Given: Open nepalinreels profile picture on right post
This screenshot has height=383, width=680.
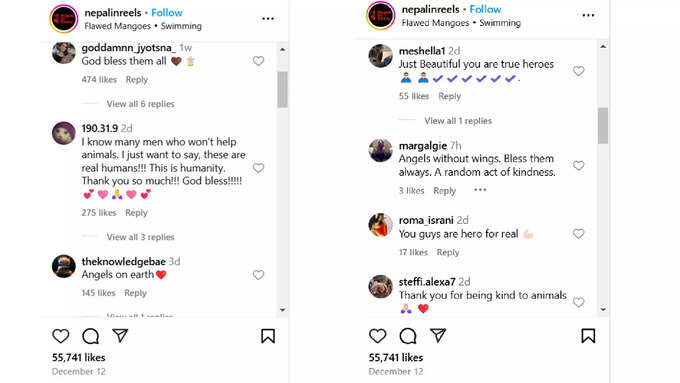Looking at the screenshot, I should coord(381,15).
